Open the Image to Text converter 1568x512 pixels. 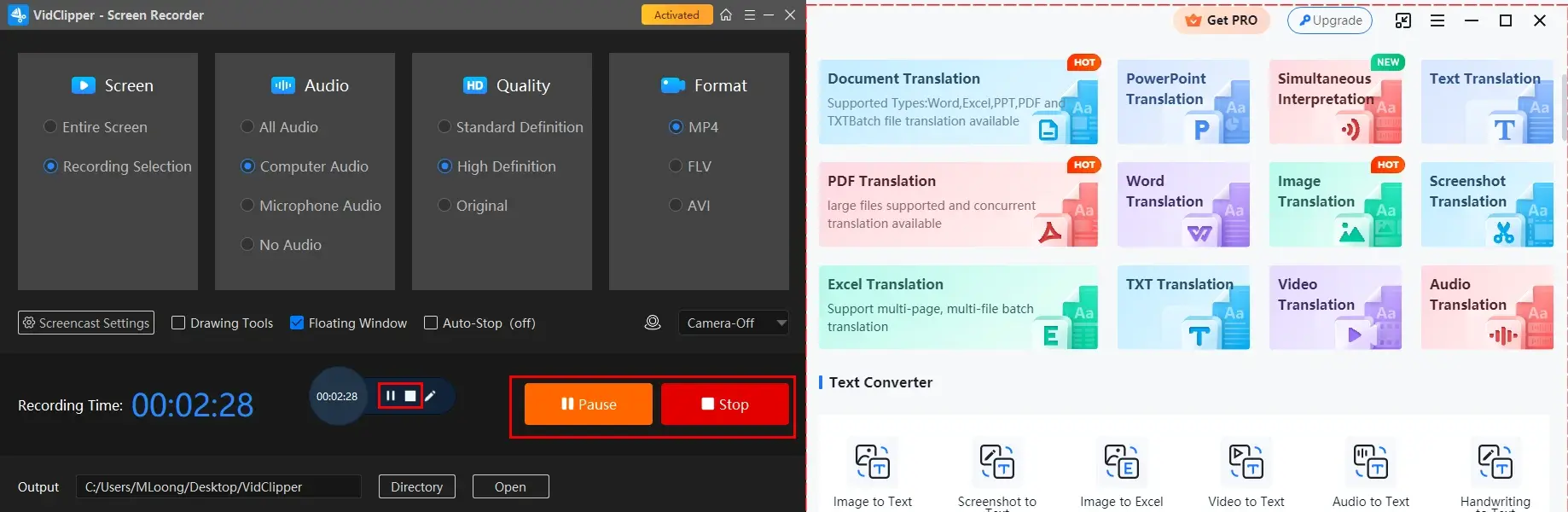coord(873,474)
